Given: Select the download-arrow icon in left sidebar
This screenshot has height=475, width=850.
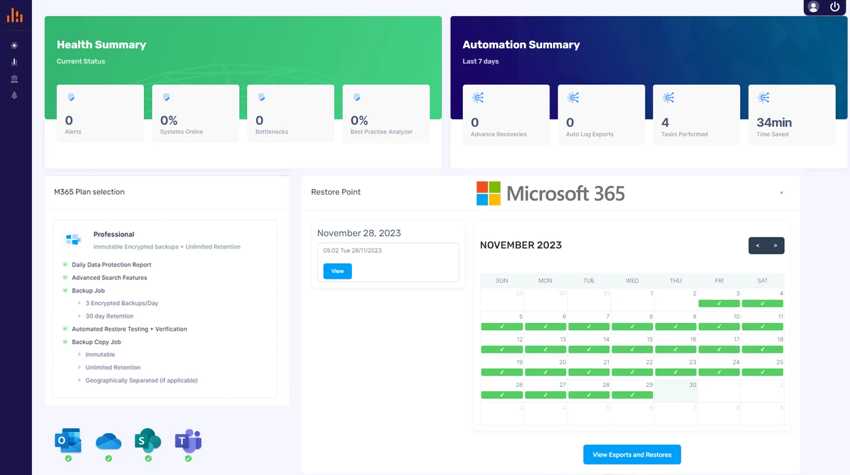Looking at the screenshot, I should coord(14,62).
